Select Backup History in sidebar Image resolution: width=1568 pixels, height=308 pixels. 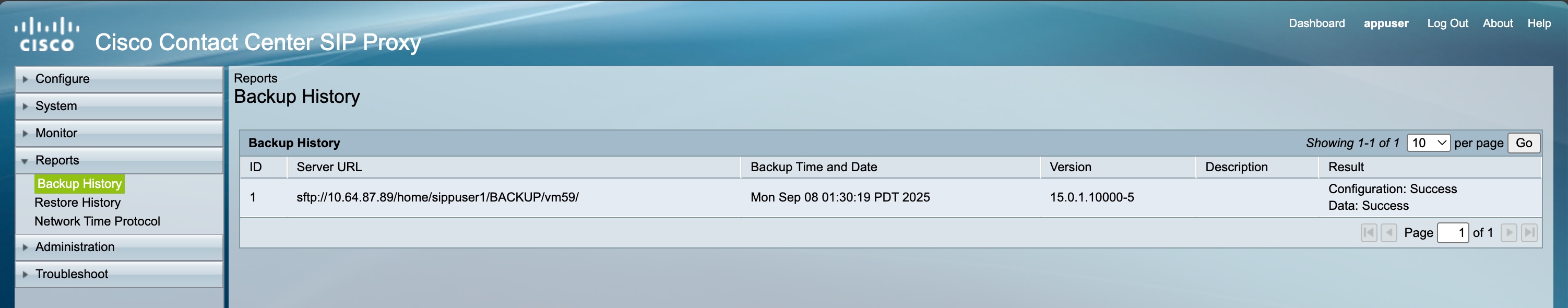coord(79,184)
